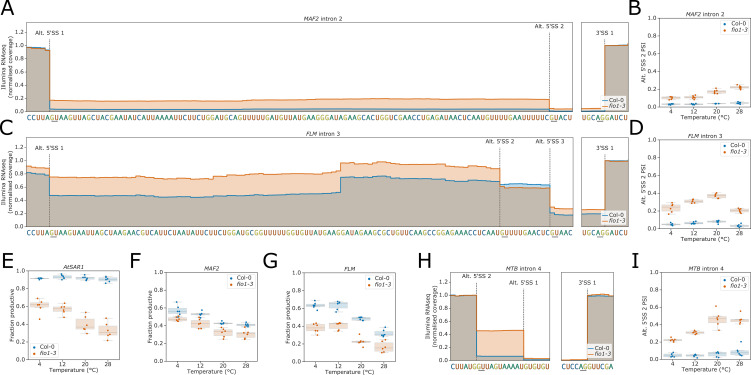Click 'Alt. 5'SS 2' label in MAF2 intron 2 coverage
The height and width of the screenshot is (375, 751).
tap(549, 26)
